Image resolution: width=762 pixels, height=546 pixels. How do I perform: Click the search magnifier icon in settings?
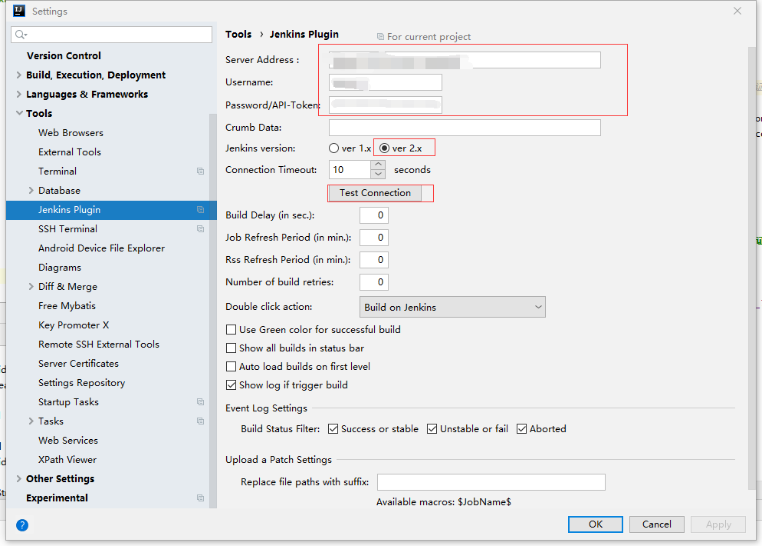(x=20, y=34)
